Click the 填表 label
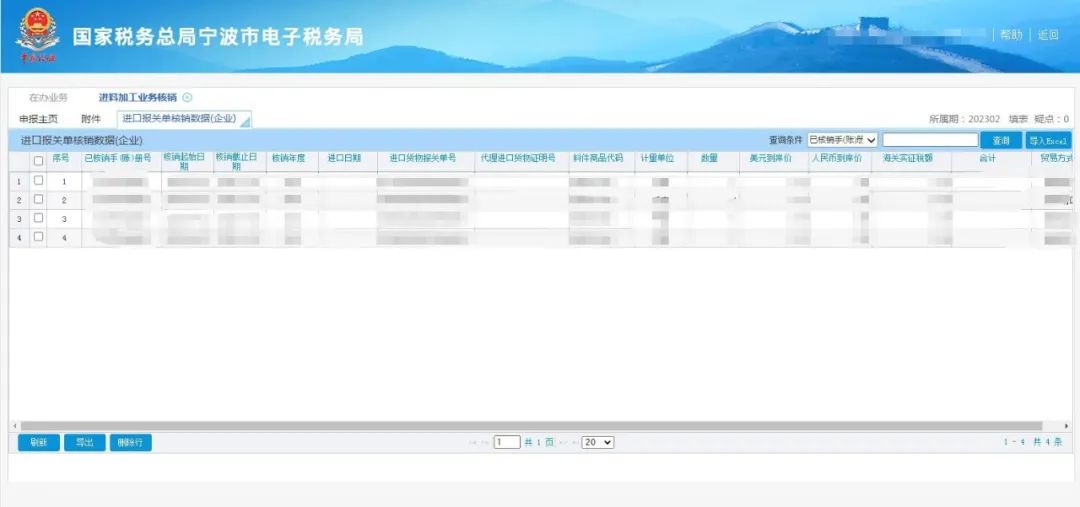The width and height of the screenshot is (1080, 507). (x=1018, y=119)
